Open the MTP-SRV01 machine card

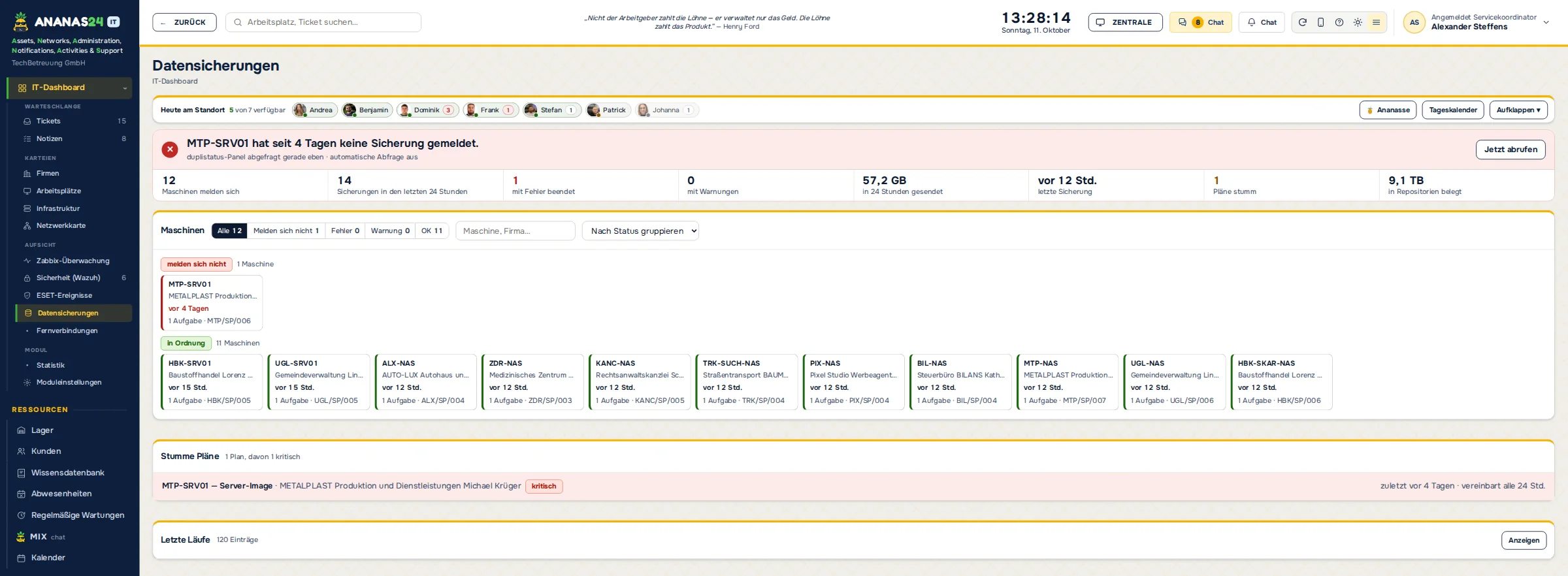coord(212,303)
